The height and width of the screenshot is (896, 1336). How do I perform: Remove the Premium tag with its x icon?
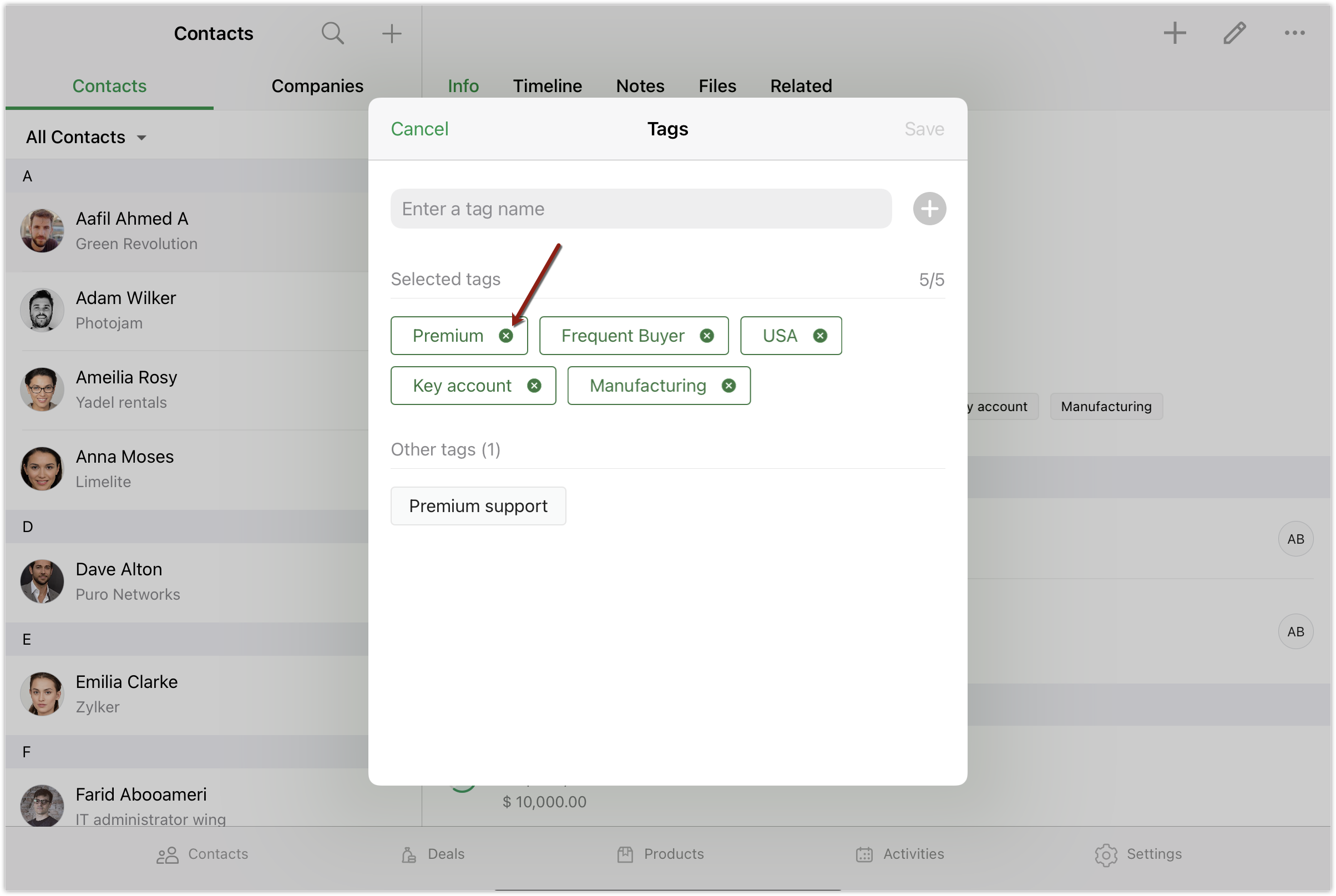tap(505, 336)
